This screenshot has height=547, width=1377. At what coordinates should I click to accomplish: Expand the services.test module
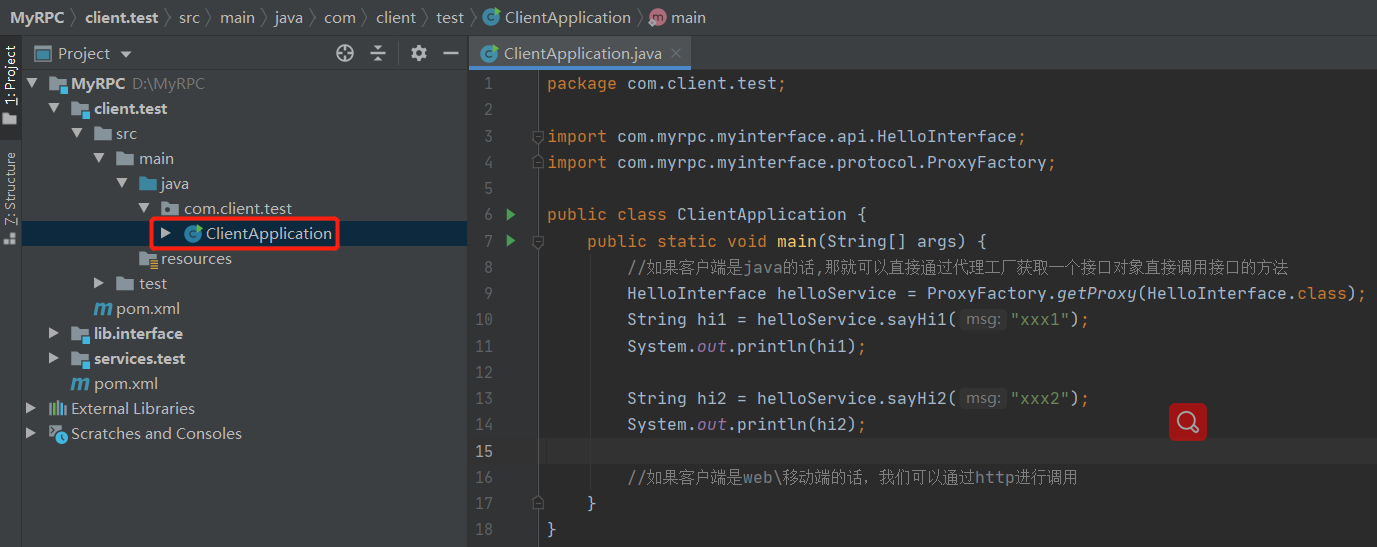click(54, 358)
